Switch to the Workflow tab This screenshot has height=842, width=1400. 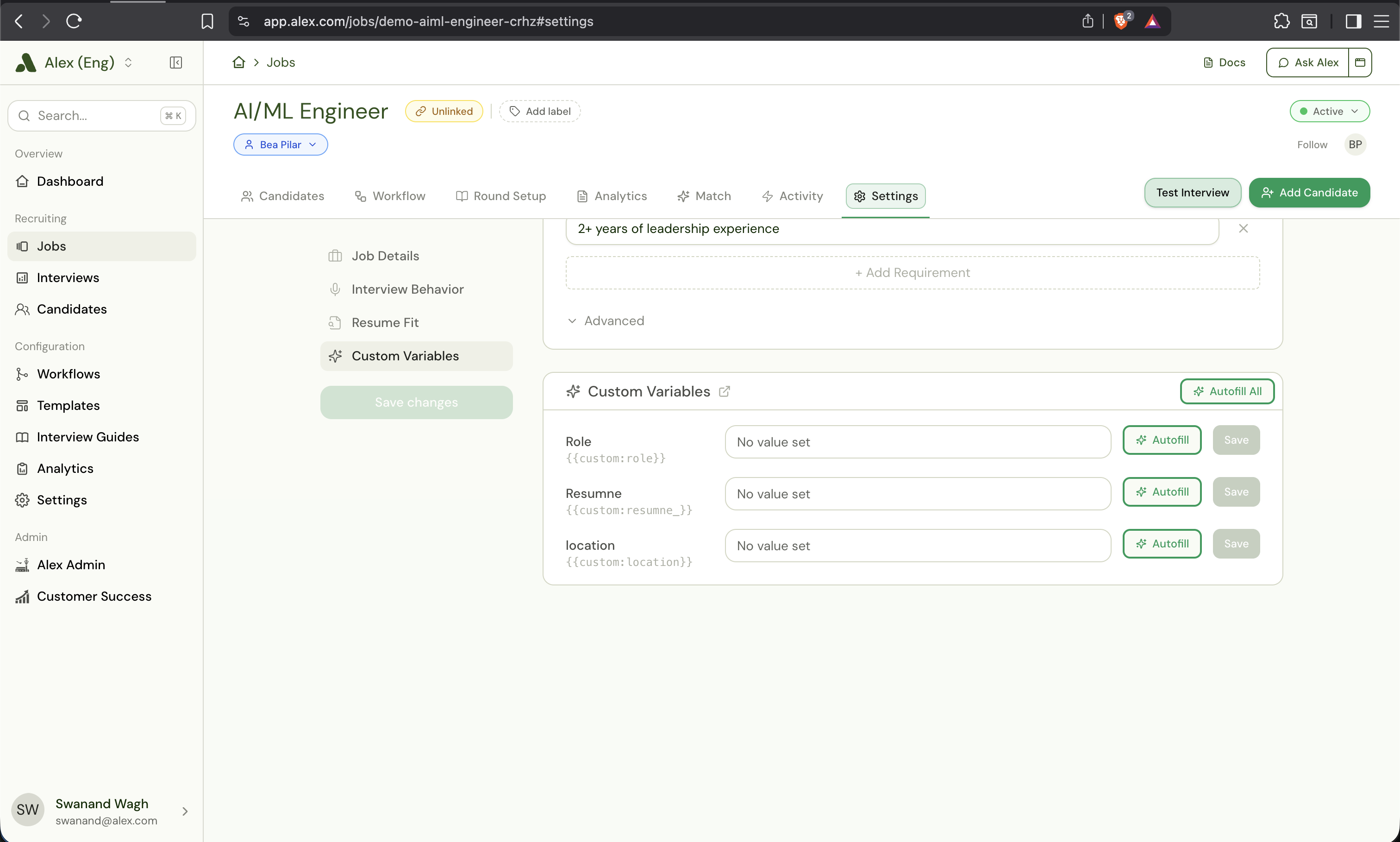pyautogui.click(x=390, y=196)
